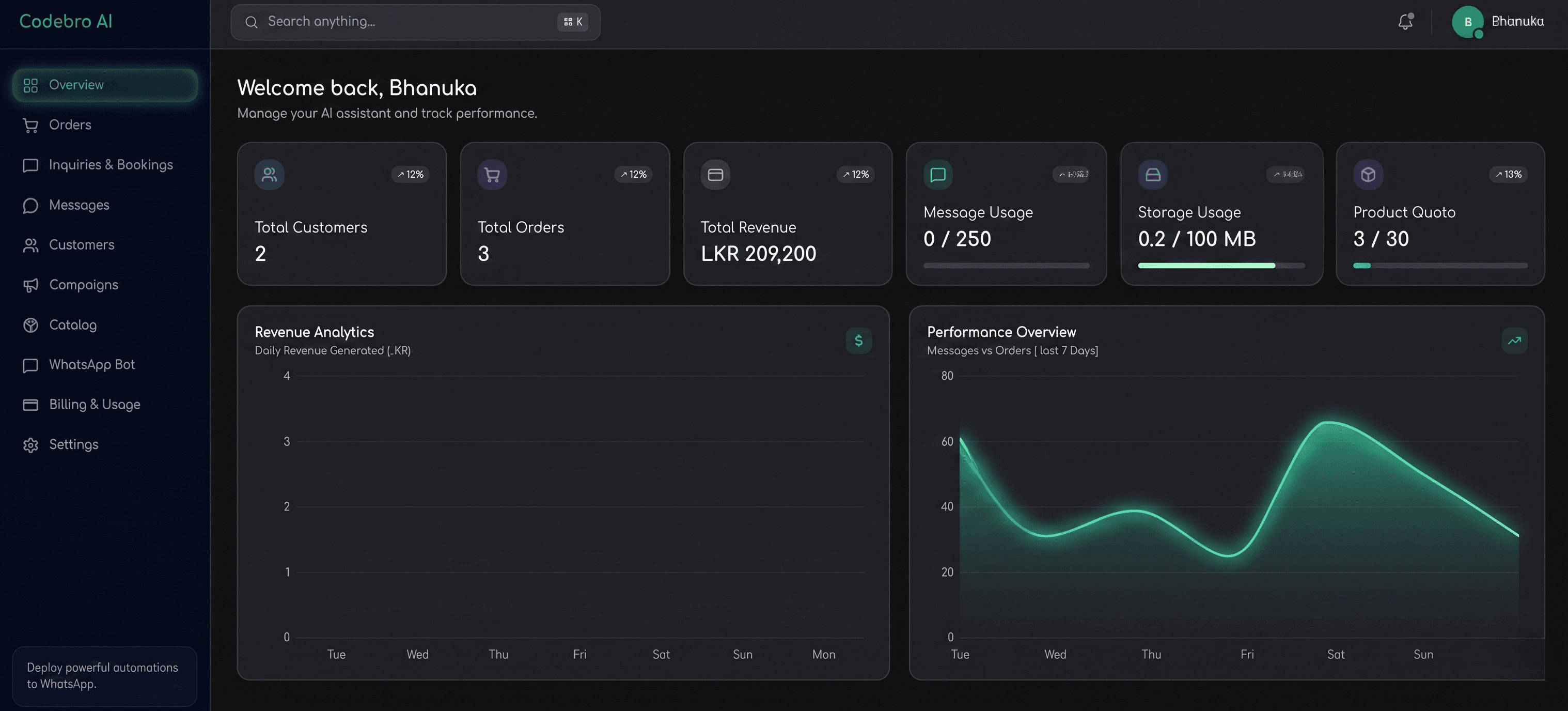Open the Overview page

[105, 85]
